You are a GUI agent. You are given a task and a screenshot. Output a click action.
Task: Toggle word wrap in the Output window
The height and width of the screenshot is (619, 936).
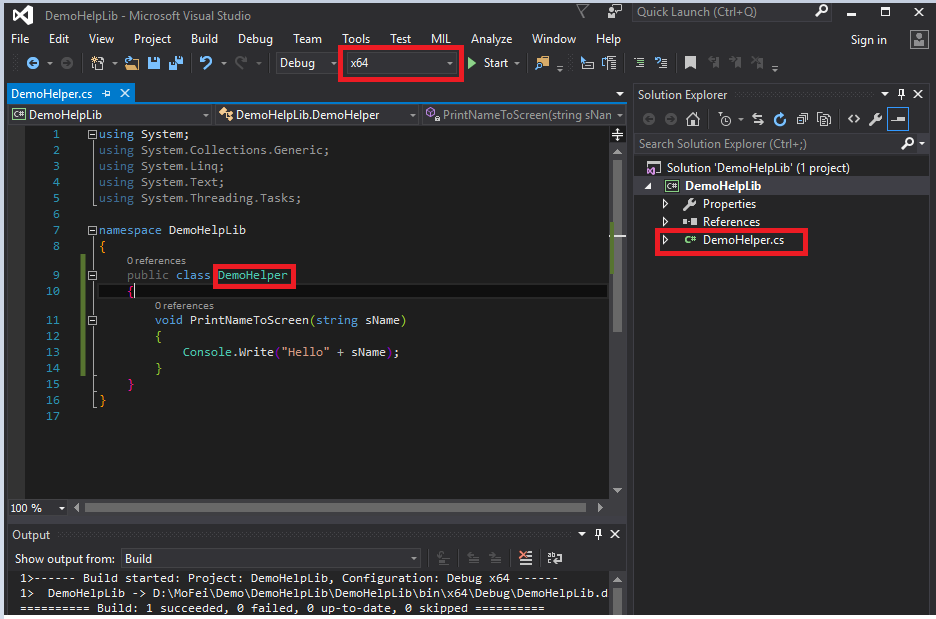[x=556, y=560]
